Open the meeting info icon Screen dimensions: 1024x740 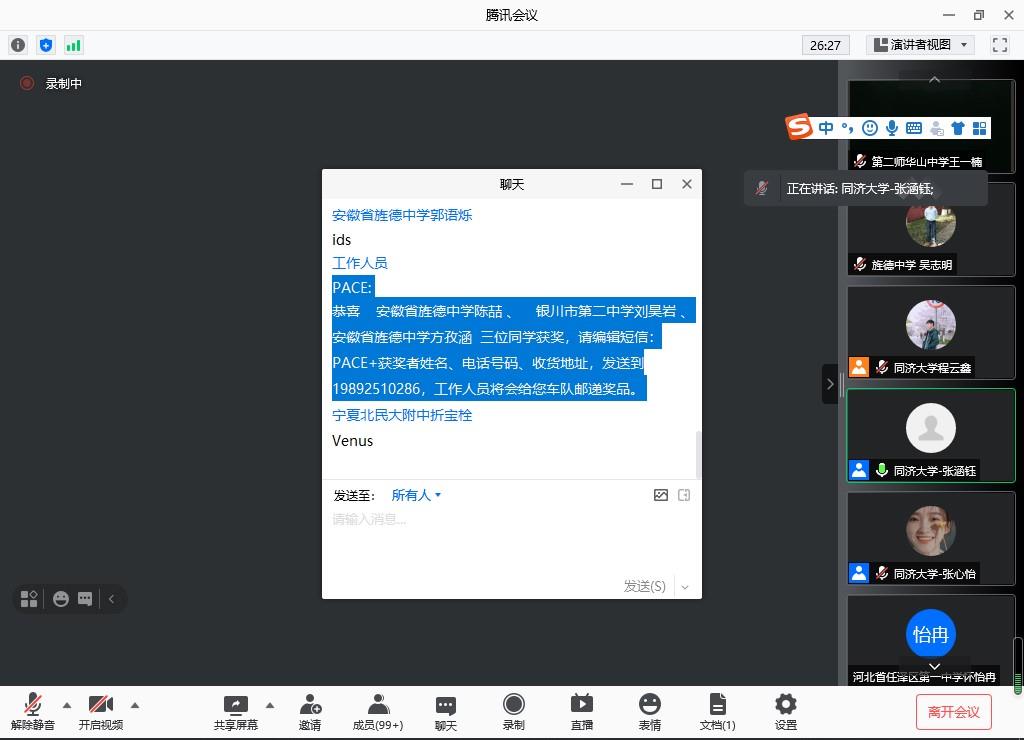click(x=18, y=45)
